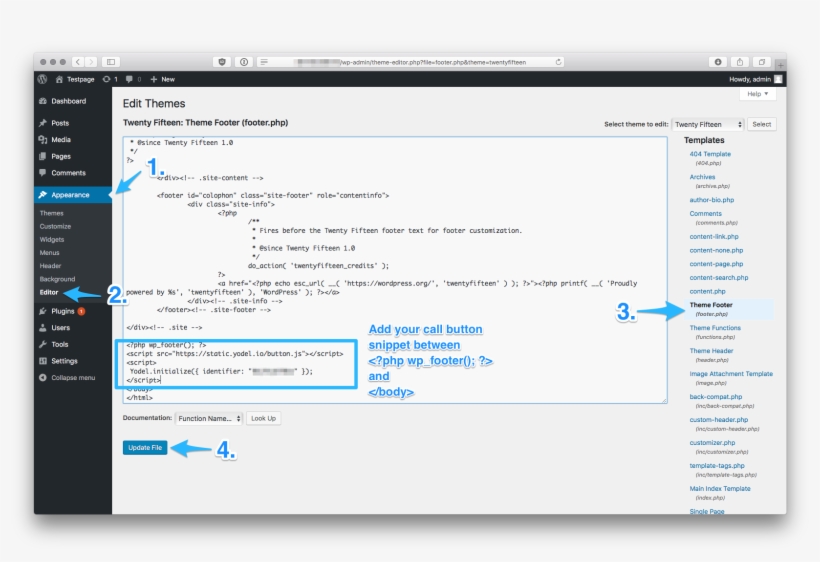Show all tabs overview icon
This screenshot has height=562, width=820.
point(761,62)
